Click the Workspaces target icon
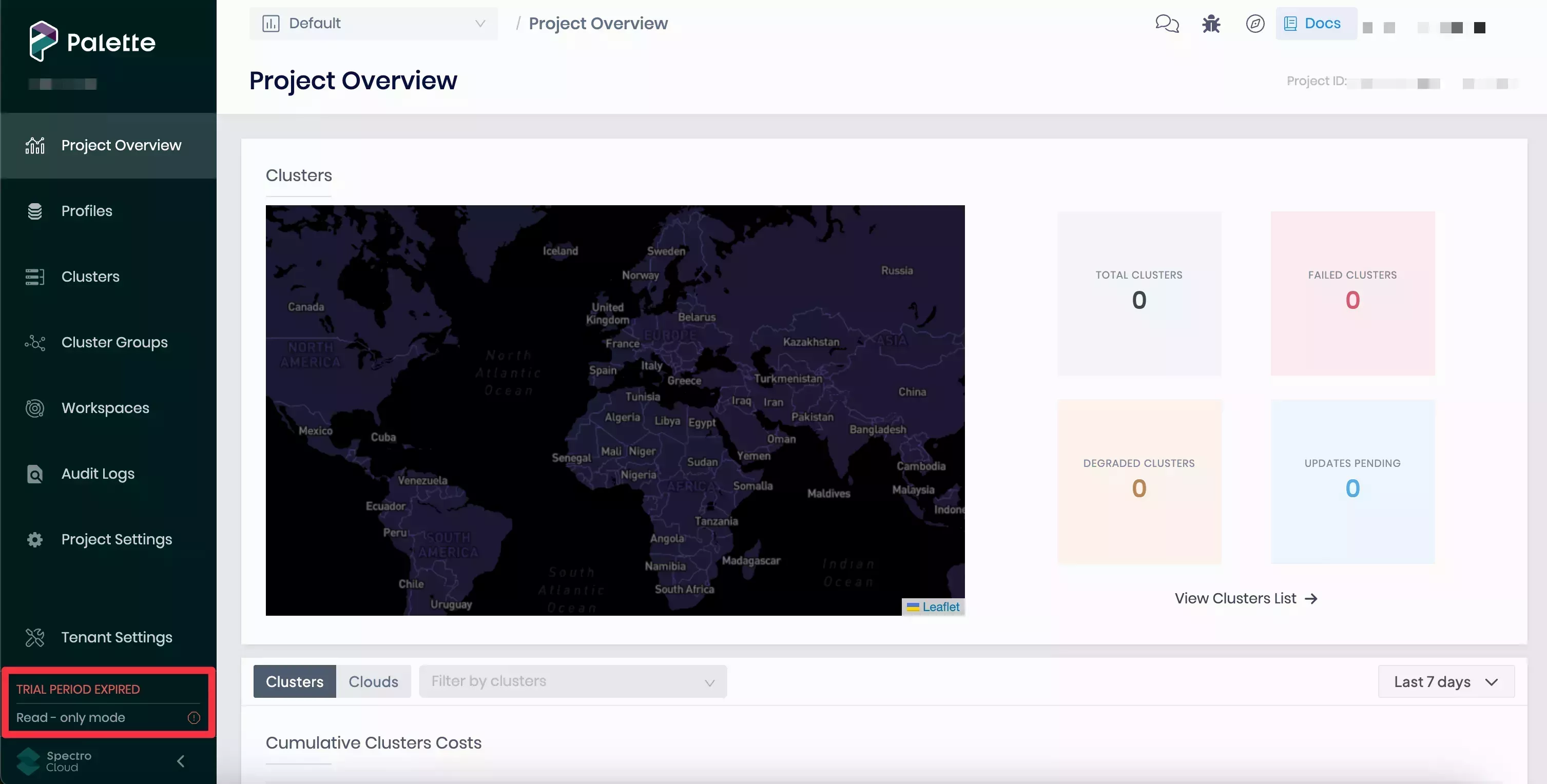1547x784 pixels. pos(35,408)
